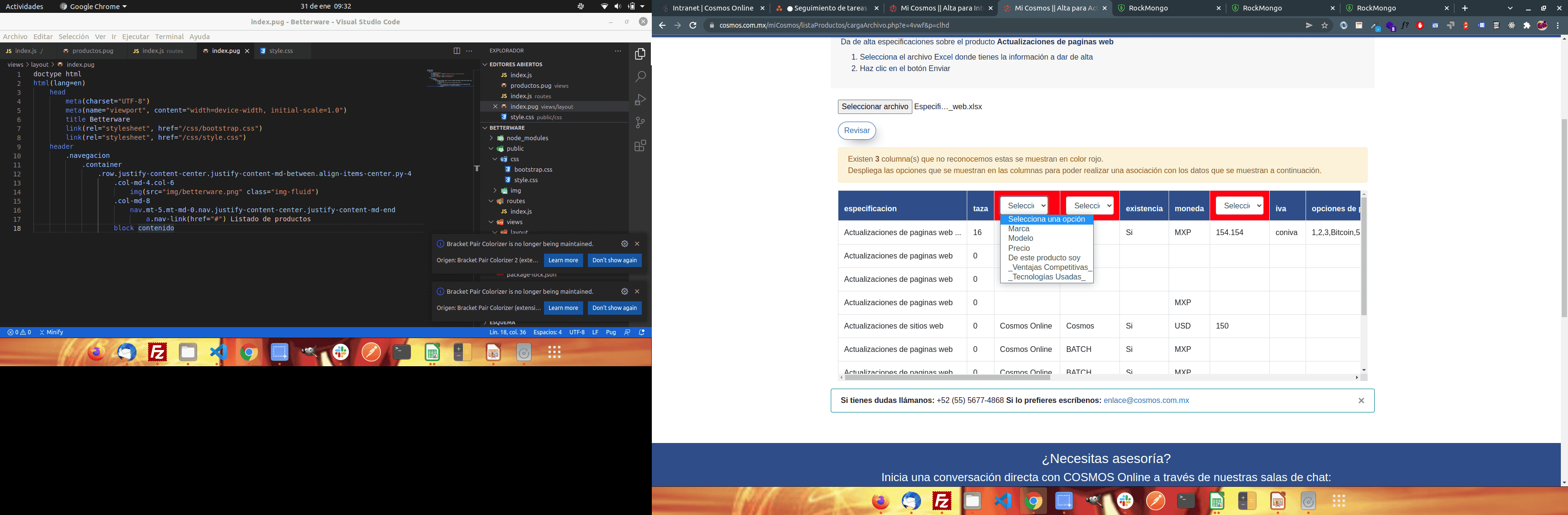Click the table's horizontal scrollbar
The image size is (1568, 515).
pos(947,378)
